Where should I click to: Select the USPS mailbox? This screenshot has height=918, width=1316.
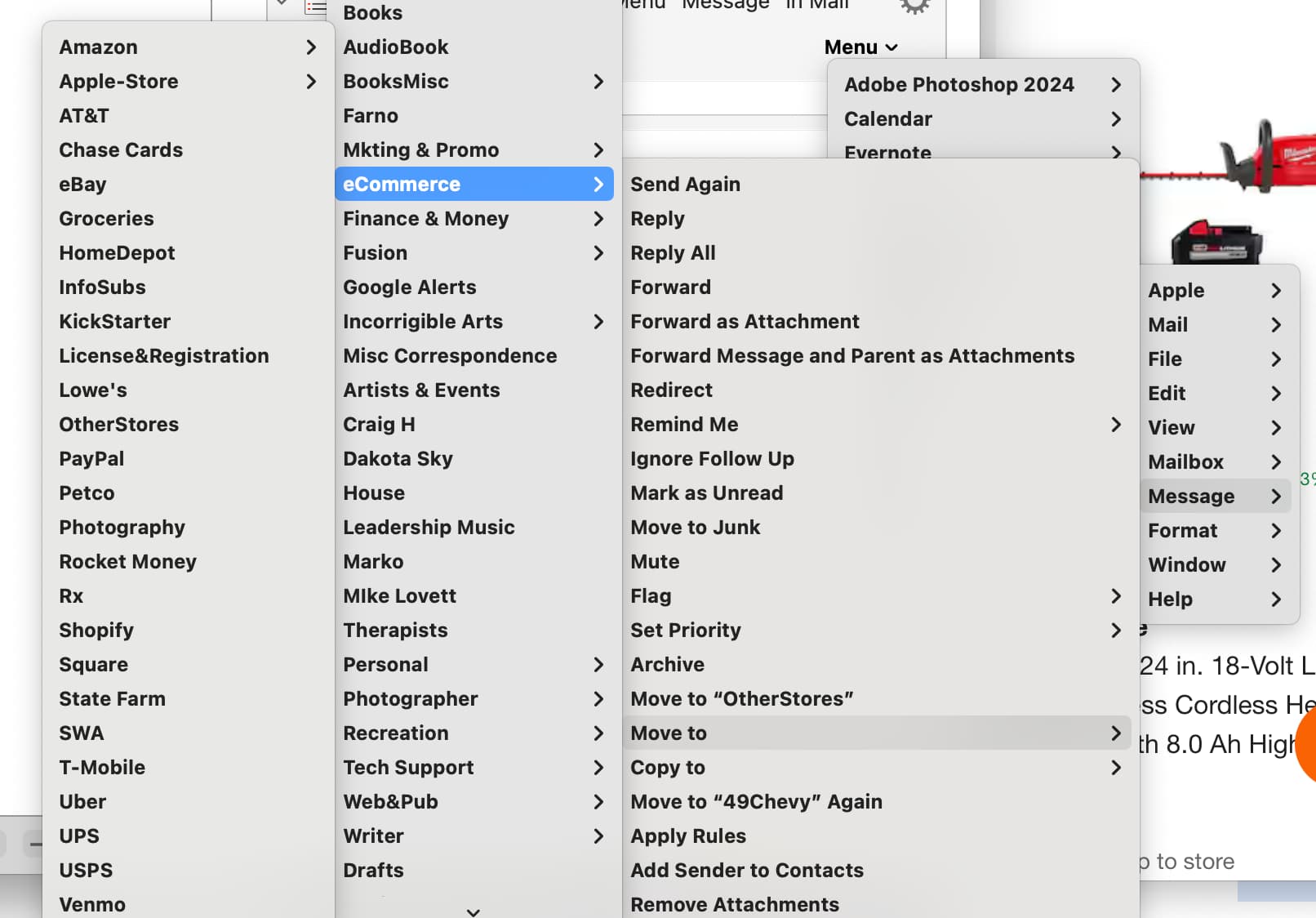188,871
